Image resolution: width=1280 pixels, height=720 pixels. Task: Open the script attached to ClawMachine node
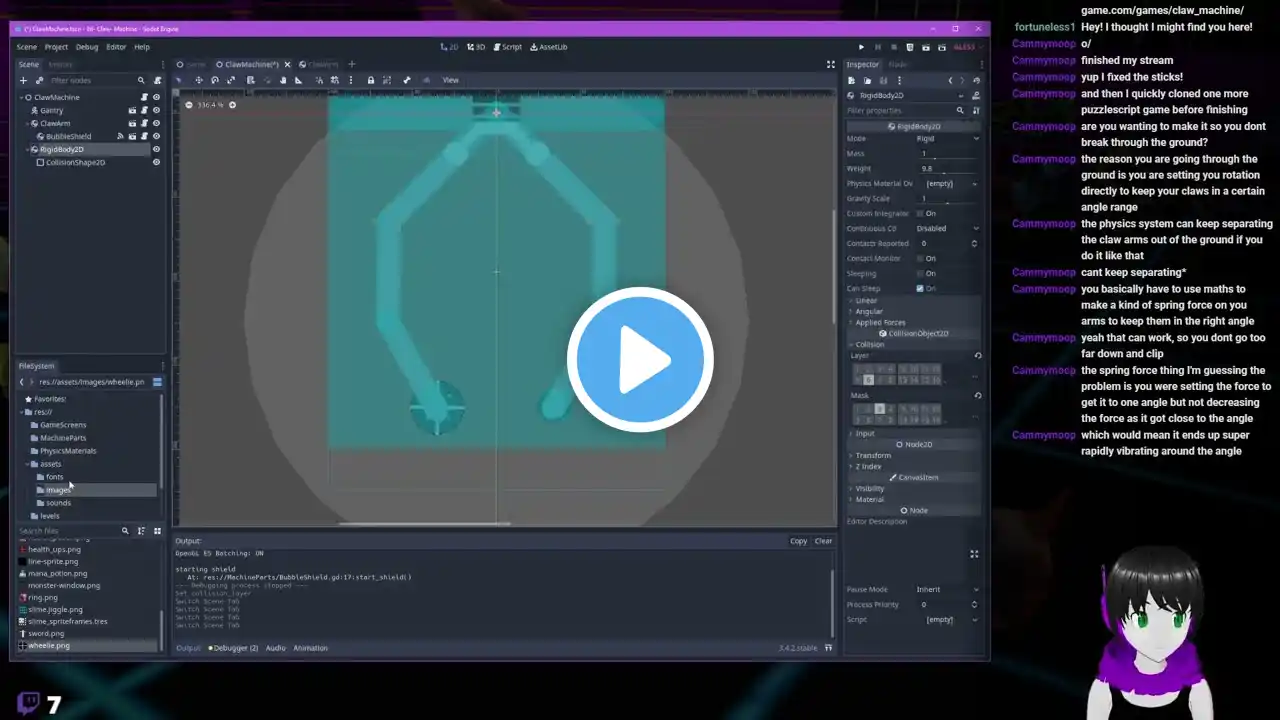tap(144, 97)
